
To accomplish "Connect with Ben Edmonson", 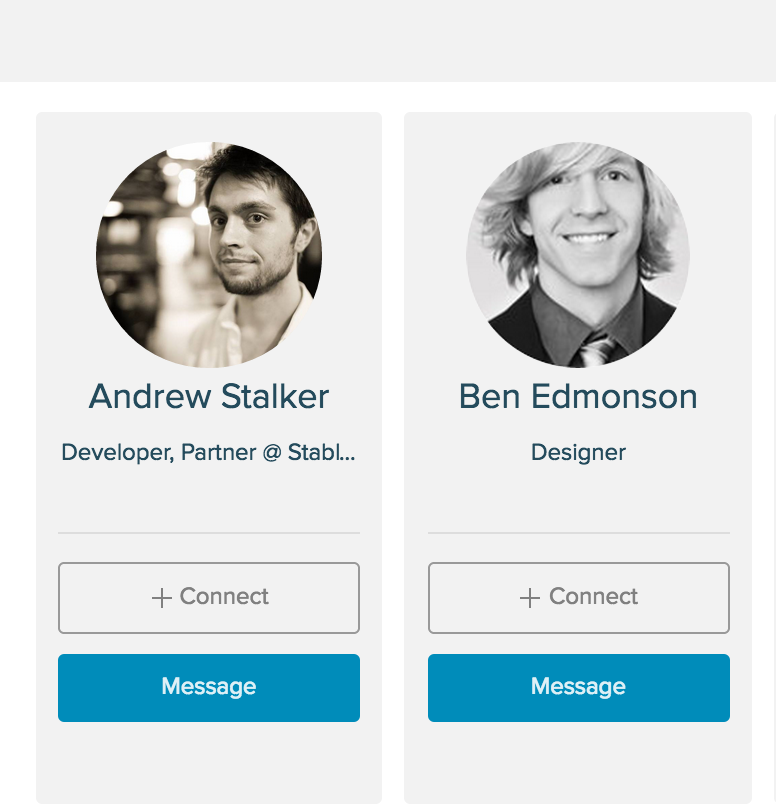I will [x=578, y=598].
